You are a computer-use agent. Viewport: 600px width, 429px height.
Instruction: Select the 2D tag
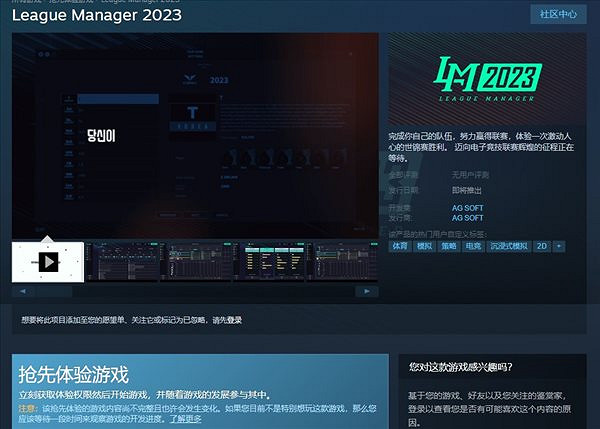pos(542,245)
